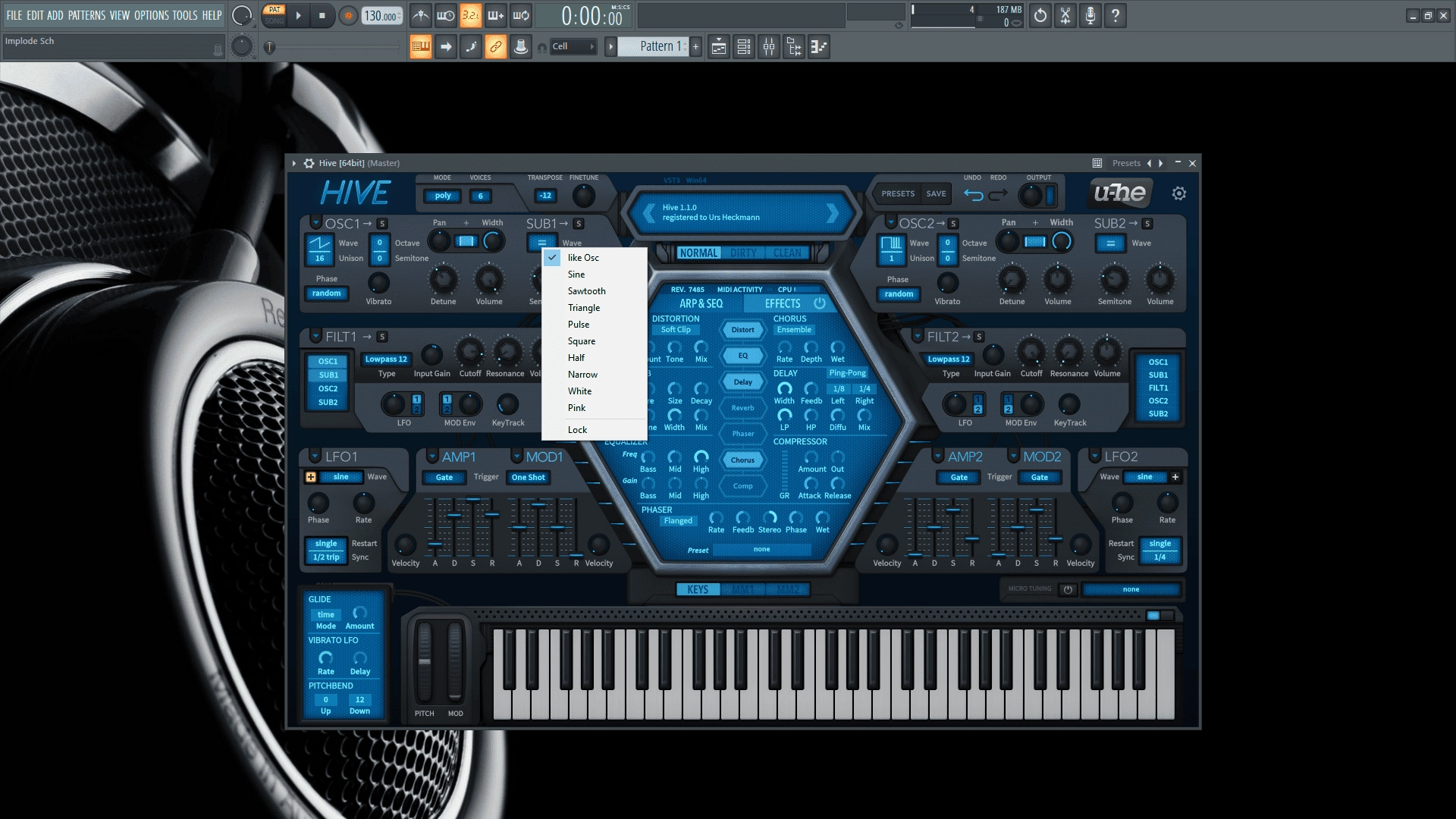Click the LFO1 plus icon
The width and height of the screenshot is (1456, 819).
pos(311,477)
